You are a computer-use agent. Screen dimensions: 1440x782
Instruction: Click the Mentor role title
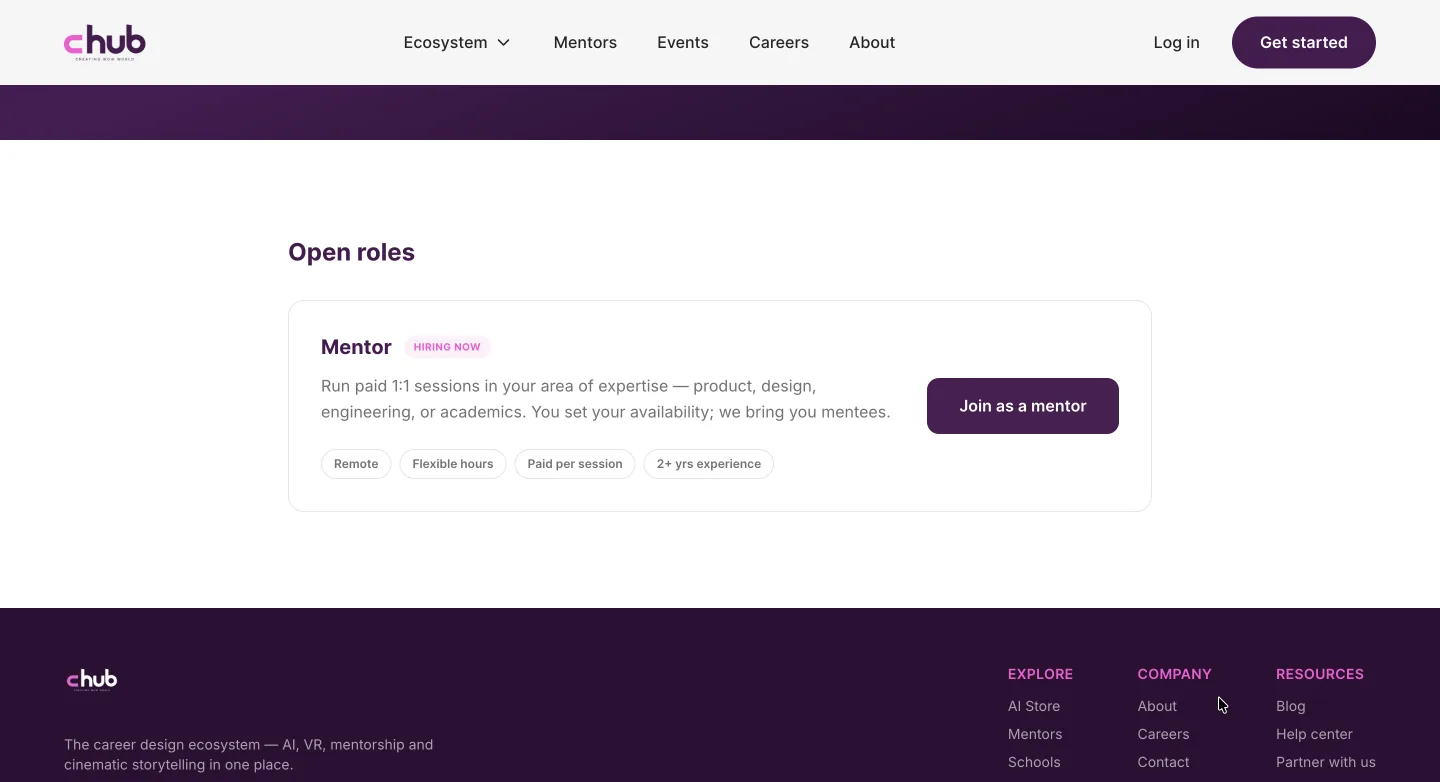click(356, 347)
